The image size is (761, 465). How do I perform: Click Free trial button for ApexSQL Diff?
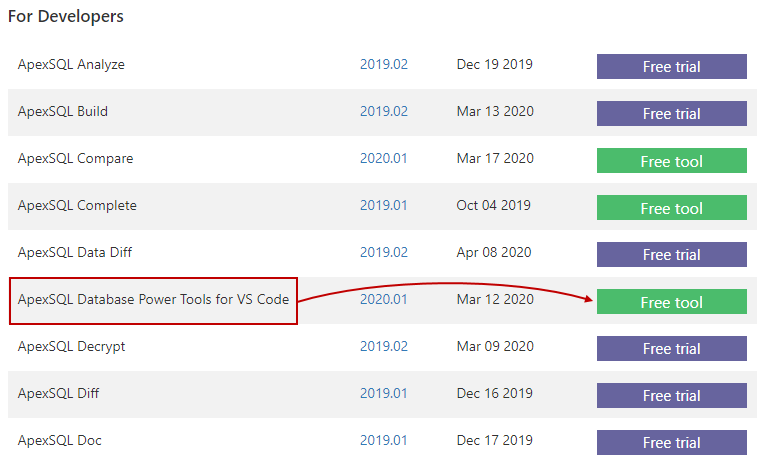click(671, 396)
